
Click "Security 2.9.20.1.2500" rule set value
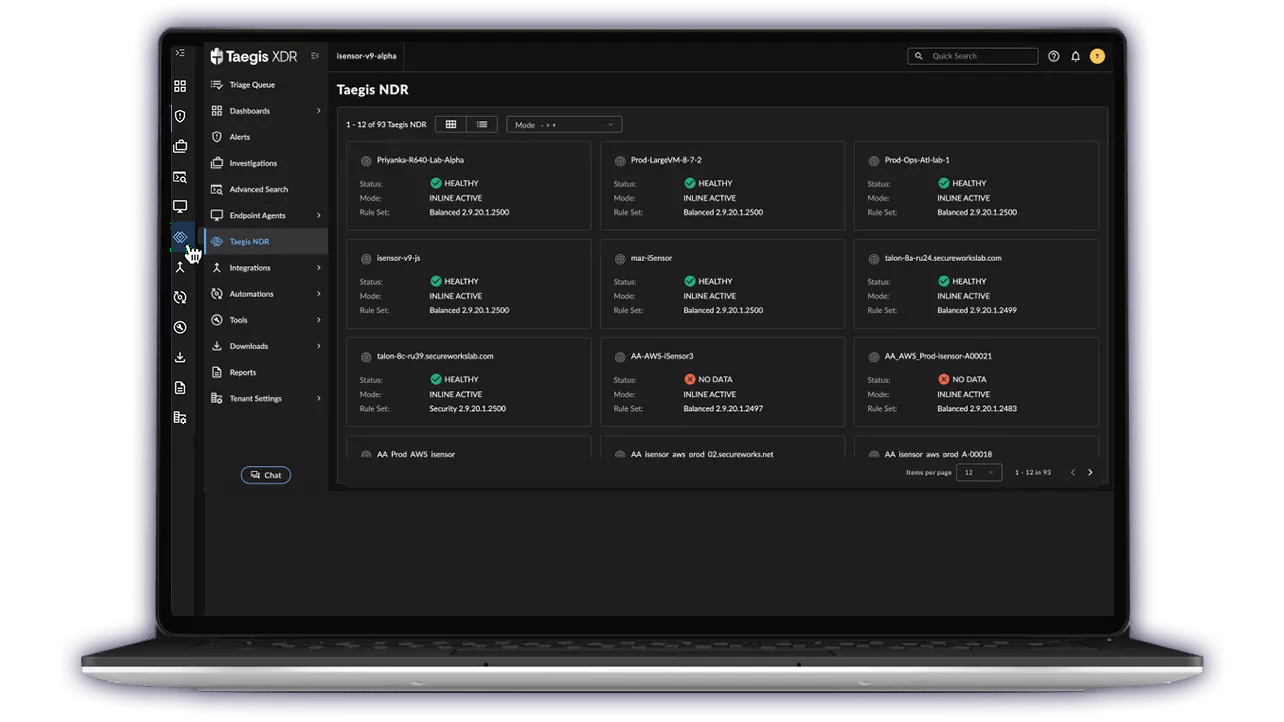click(x=467, y=408)
